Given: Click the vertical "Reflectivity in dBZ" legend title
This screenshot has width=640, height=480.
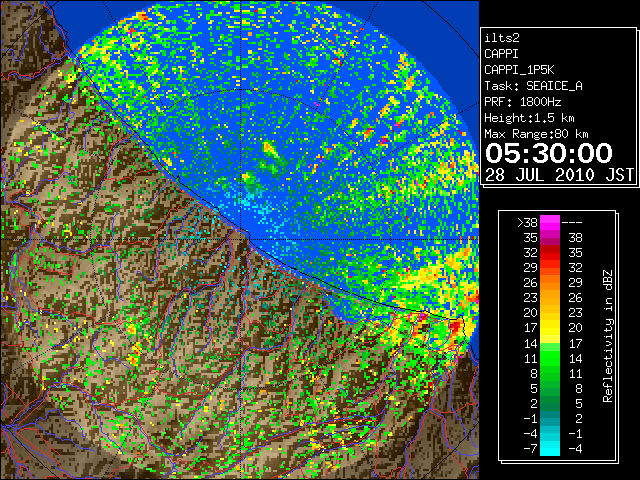Looking at the screenshot, I should 607,336.
